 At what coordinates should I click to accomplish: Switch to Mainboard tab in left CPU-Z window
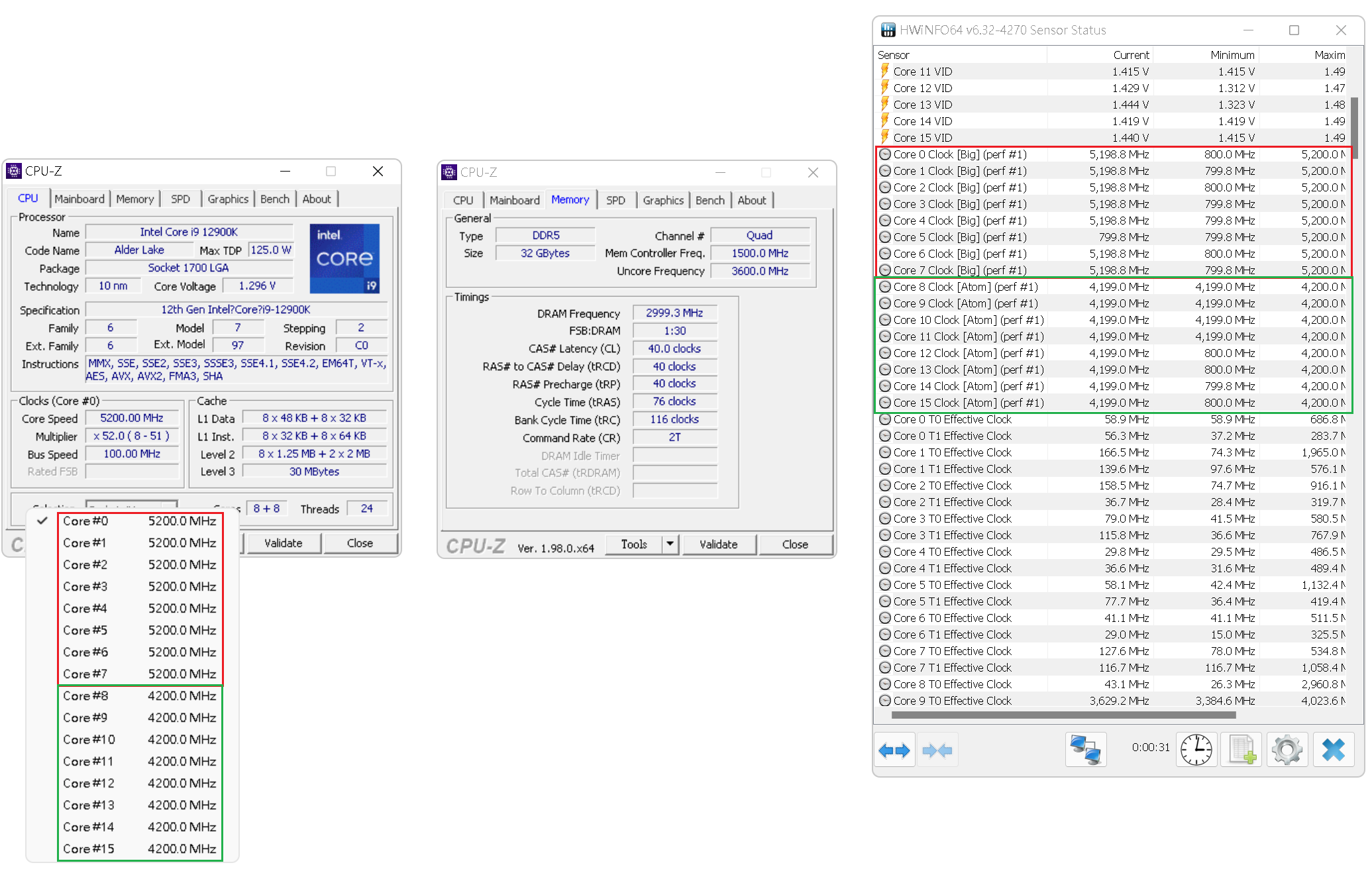coord(79,199)
